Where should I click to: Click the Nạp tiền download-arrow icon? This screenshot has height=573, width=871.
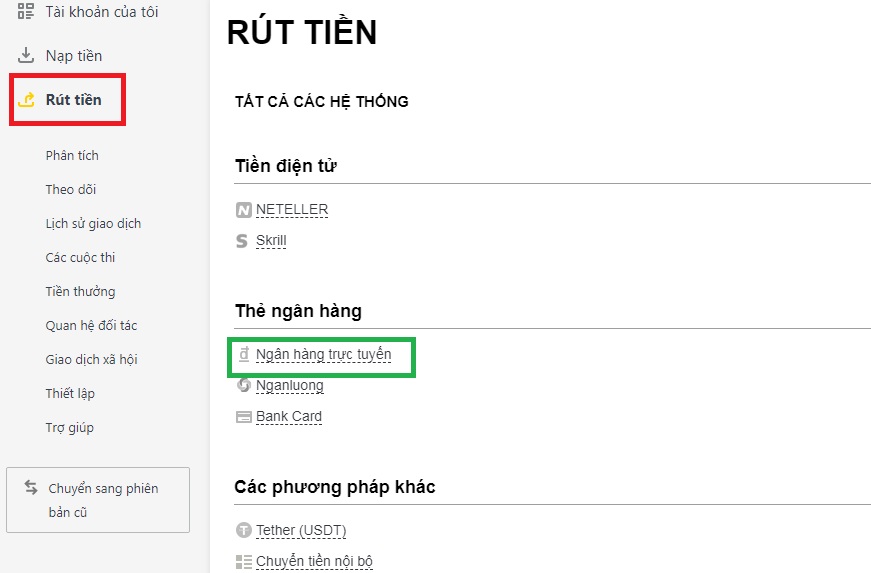click(x=26, y=55)
